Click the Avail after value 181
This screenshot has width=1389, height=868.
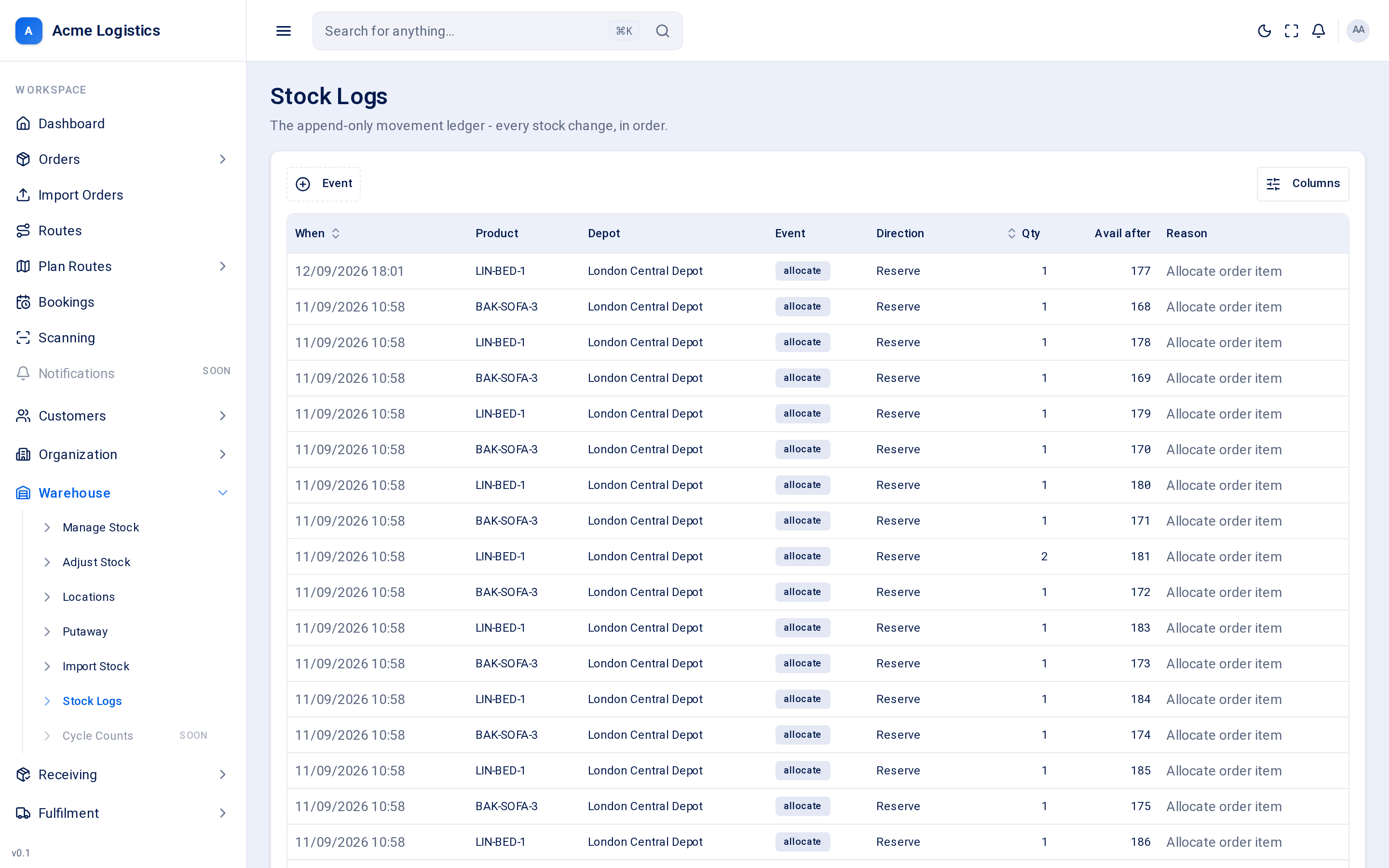(x=1141, y=556)
